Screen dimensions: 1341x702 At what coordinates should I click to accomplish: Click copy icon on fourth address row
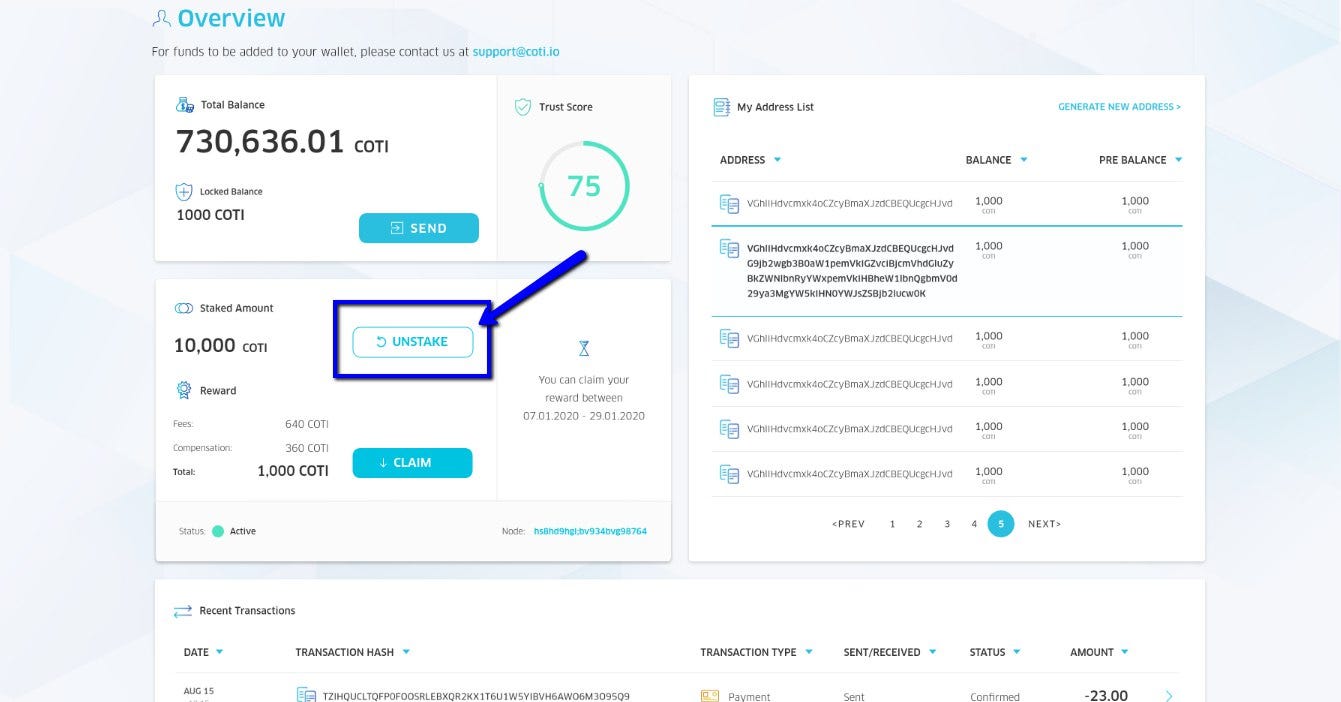(x=729, y=383)
